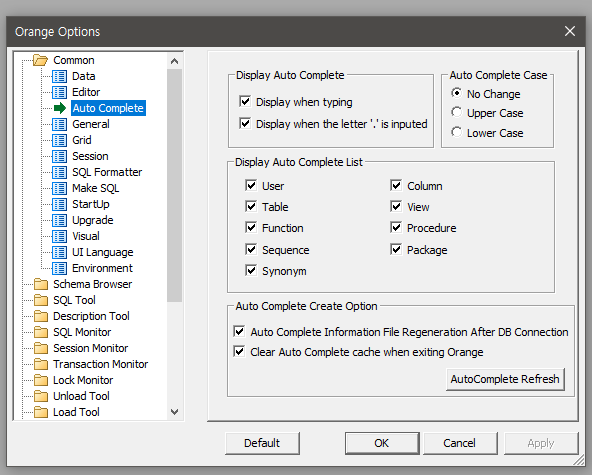The image size is (592, 475).
Task: Click the Grid settings page icon
Action: [x=59, y=140]
